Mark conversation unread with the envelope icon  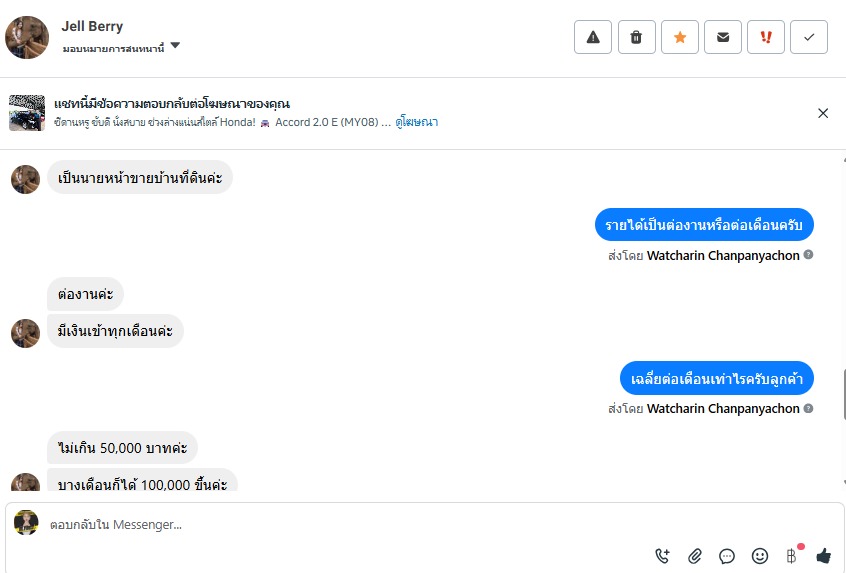pyautogui.click(x=723, y=37)
